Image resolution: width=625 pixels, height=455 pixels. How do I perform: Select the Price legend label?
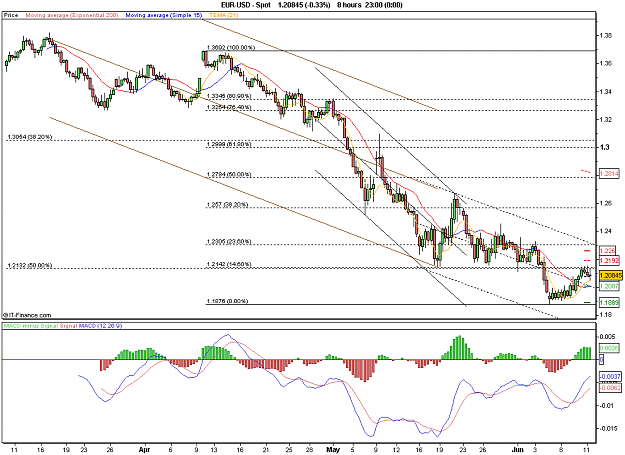[11, 15]
